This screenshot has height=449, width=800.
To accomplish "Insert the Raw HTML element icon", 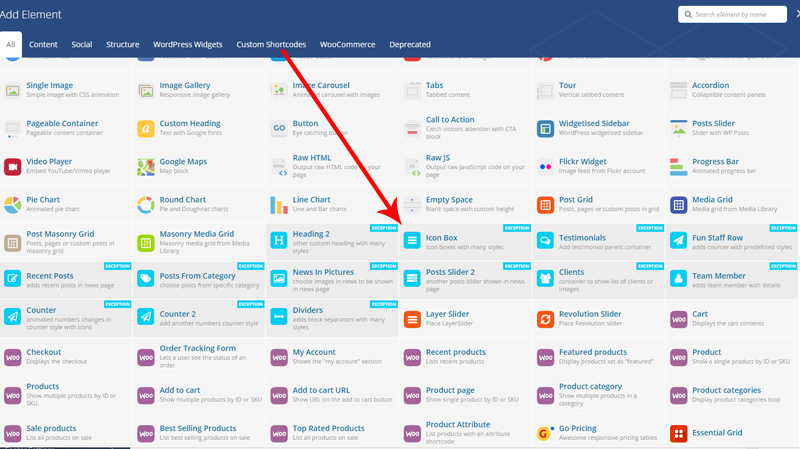I will pos(279,167).
